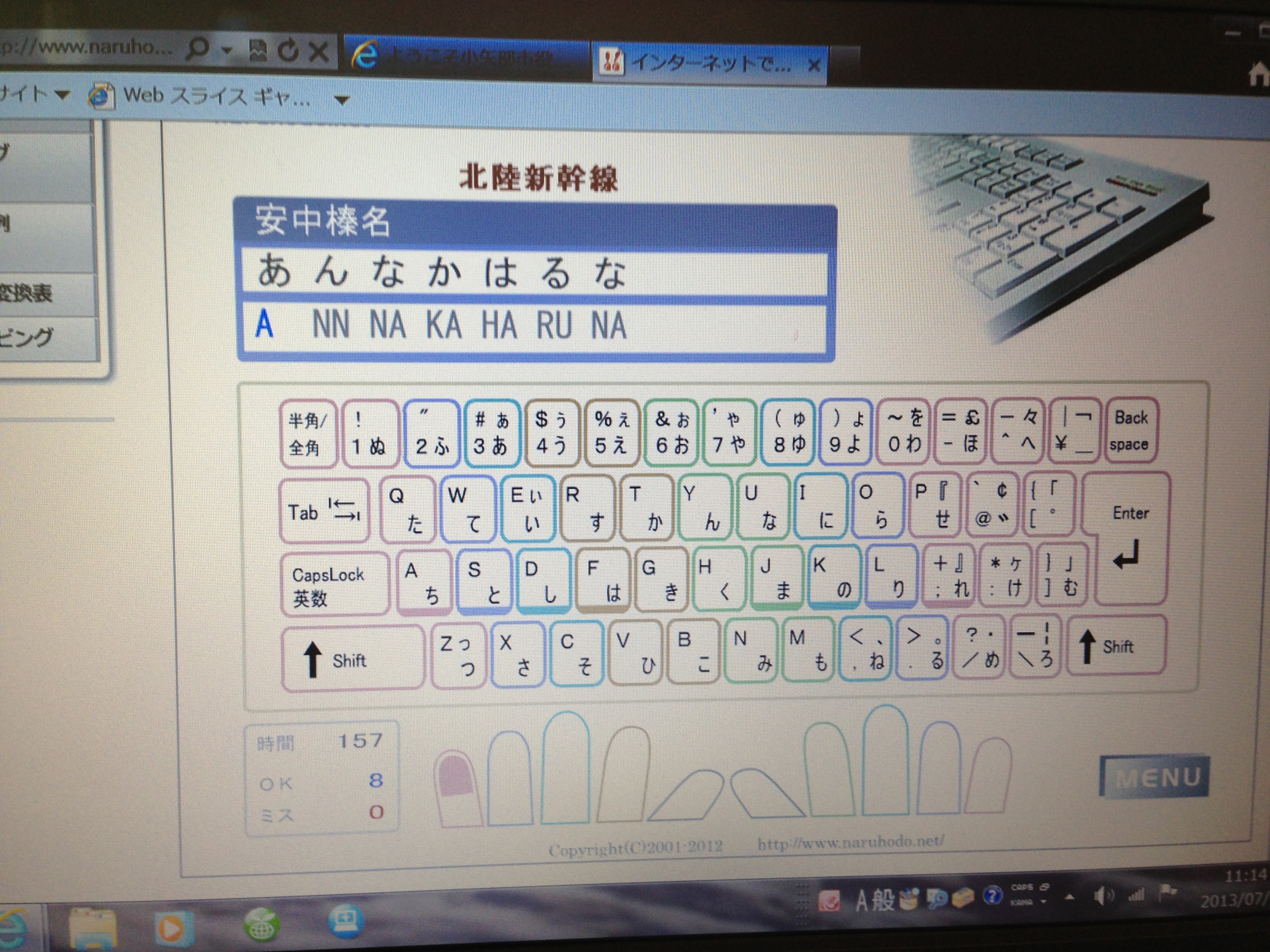Click the IME 般 conversion mode indicator
This screenshot has width=1270, height=952.
tap(883, 899)
